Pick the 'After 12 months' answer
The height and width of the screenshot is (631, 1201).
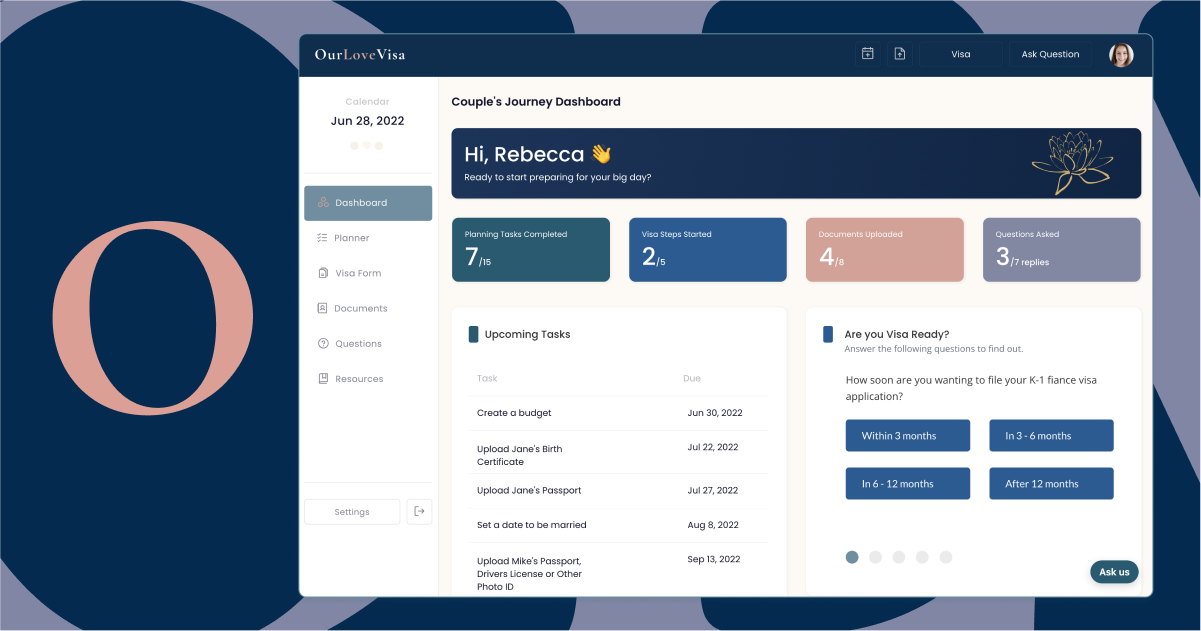coord(1051,484)
